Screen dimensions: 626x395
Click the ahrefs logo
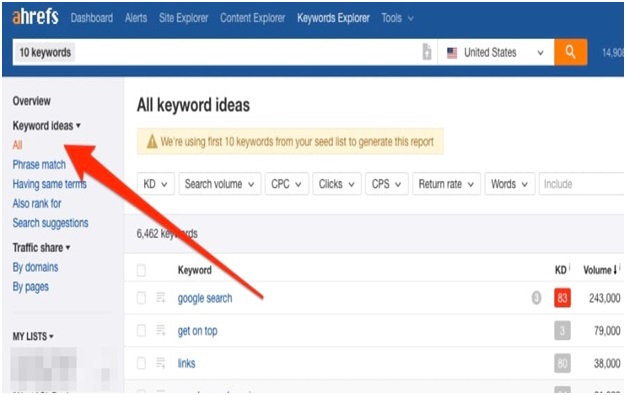coord(36,17)
